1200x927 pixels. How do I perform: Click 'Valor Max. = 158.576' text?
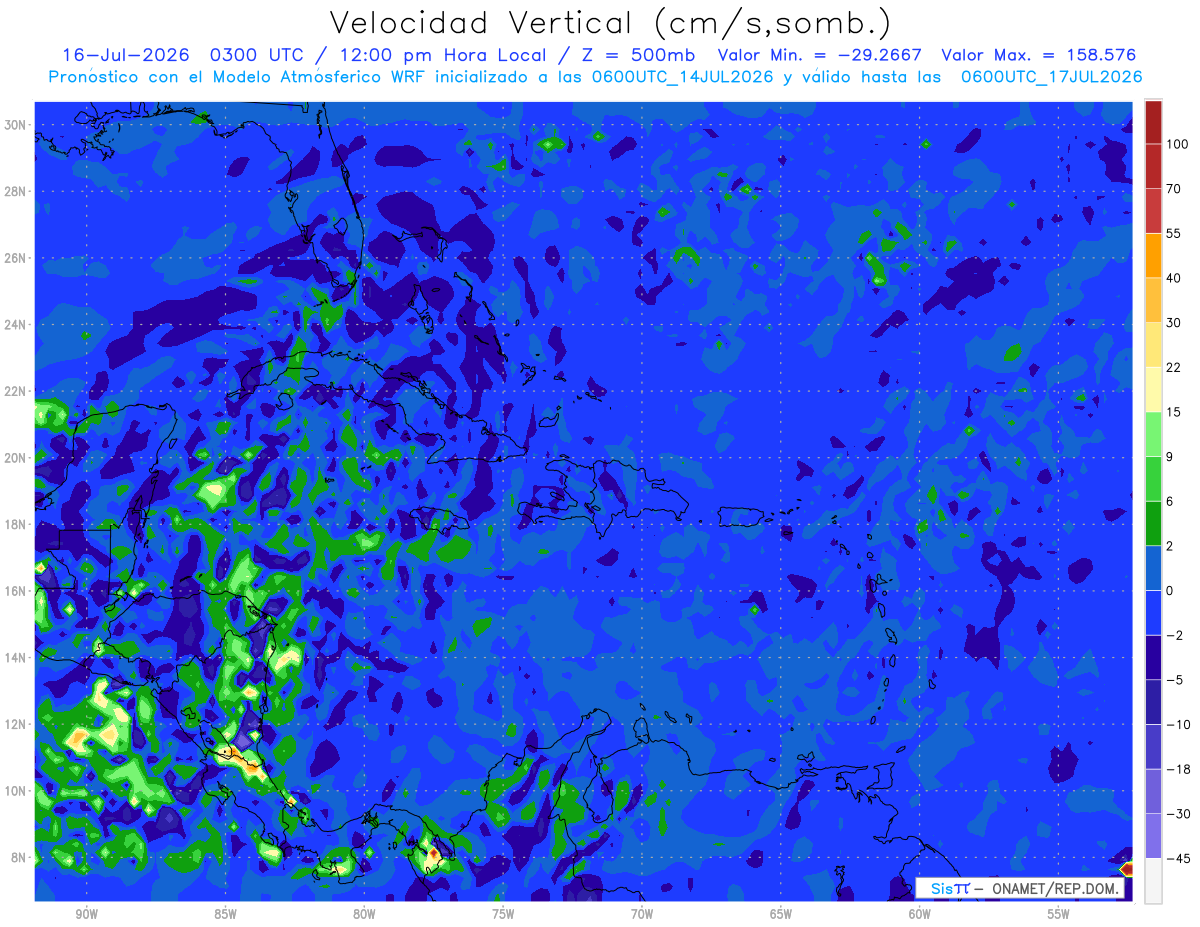[1038, 55]
